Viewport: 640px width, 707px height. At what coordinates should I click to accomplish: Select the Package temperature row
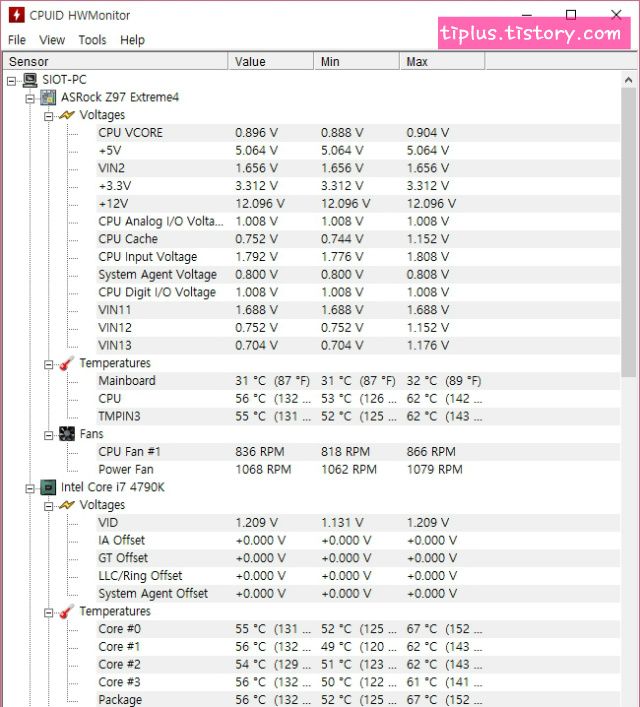[x=358, y=699]
